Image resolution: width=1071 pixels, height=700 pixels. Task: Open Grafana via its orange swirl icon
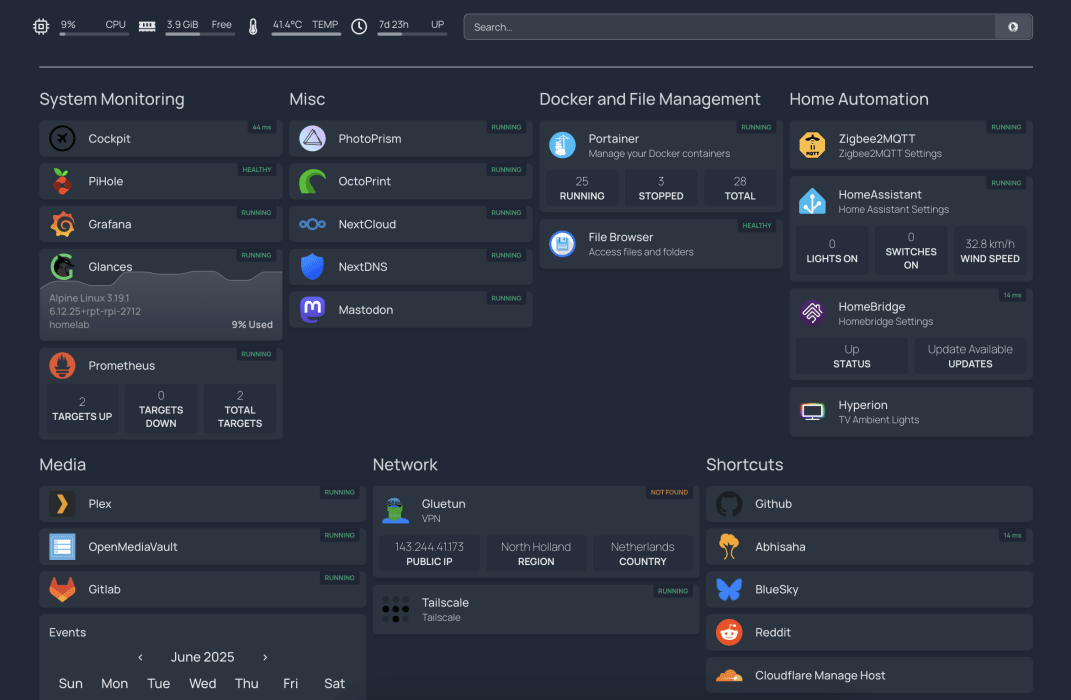click(62, 224)
